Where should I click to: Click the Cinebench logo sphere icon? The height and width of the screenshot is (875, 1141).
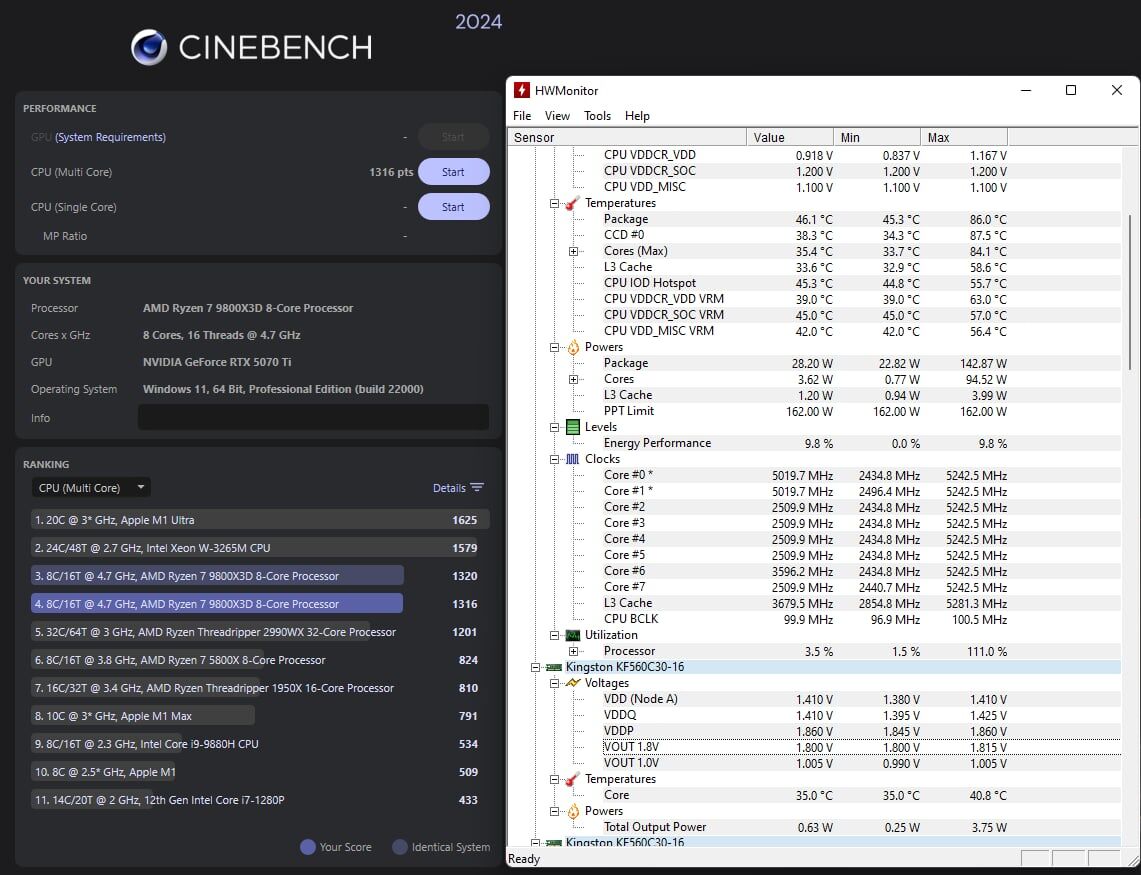click(x=149, y=47)
